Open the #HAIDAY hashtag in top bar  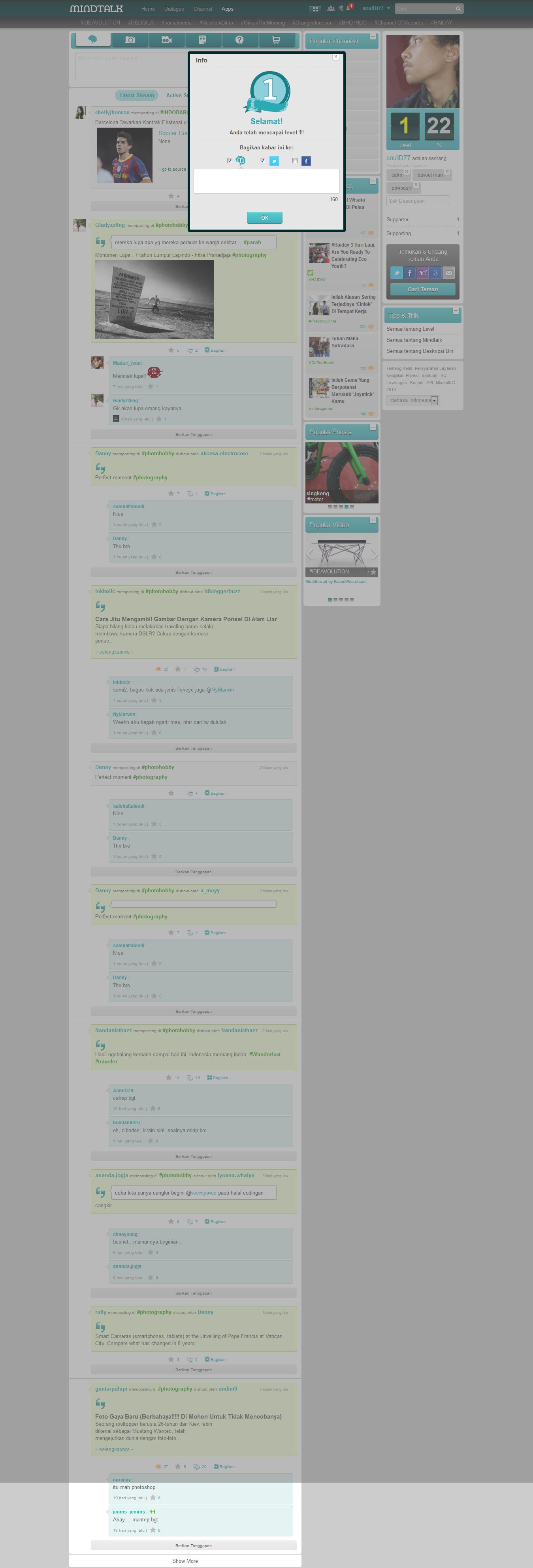click(441, 23)
